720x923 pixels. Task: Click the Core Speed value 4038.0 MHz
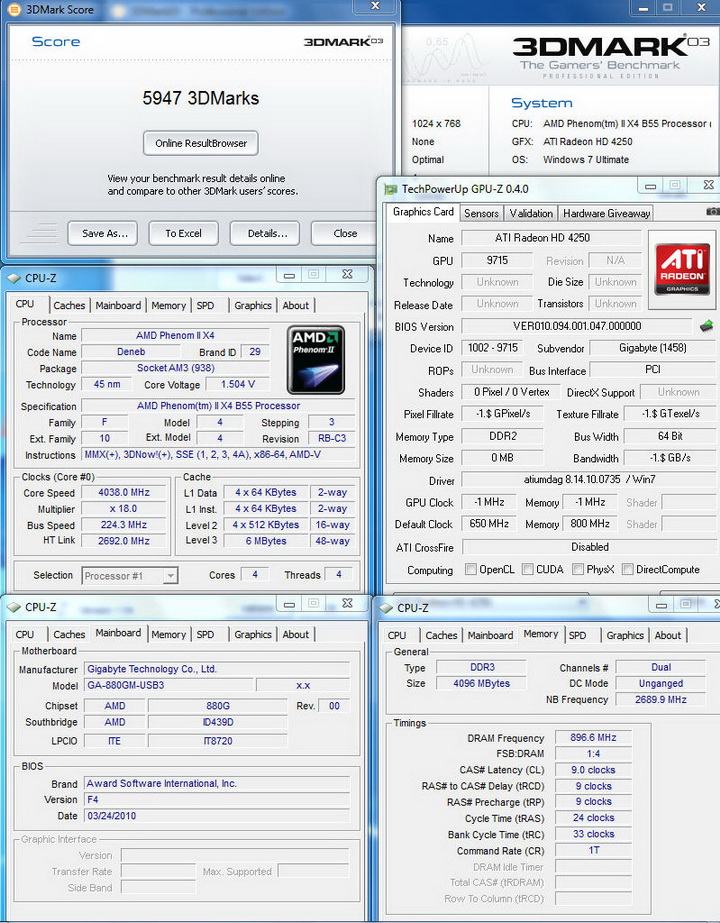click(x=124, y=493)
